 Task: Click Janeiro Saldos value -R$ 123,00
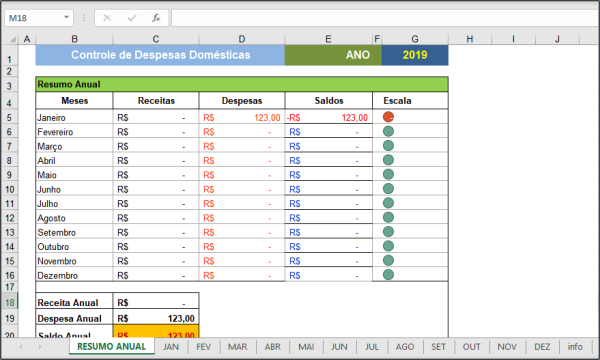coord(329,117)
